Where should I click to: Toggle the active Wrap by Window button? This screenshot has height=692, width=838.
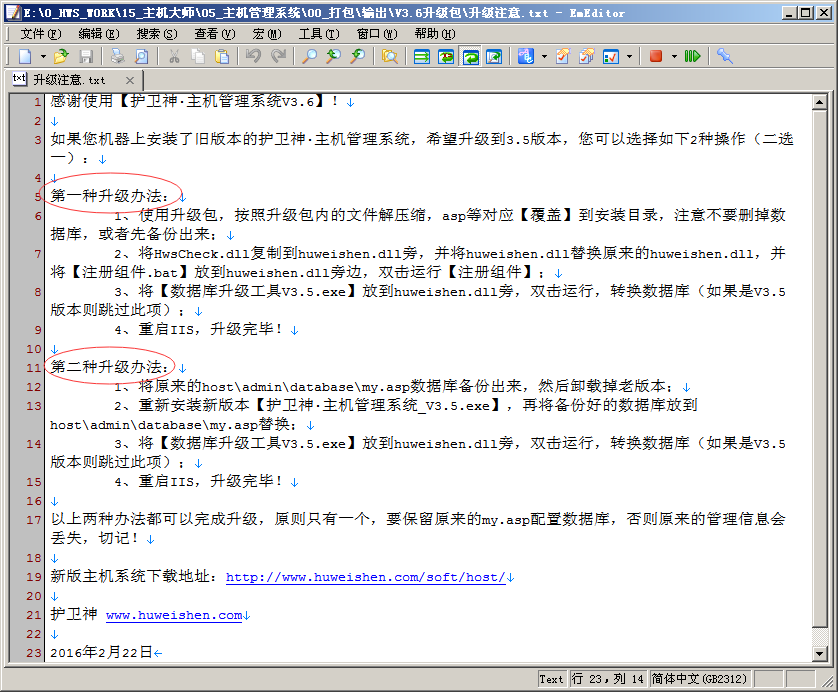point(470,56)
